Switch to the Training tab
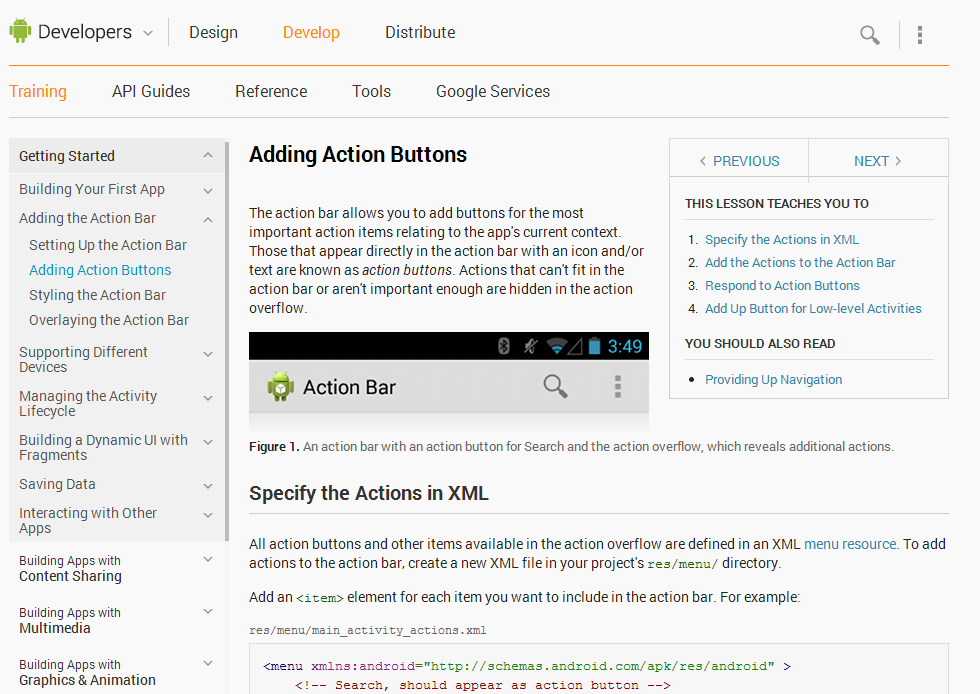 [38, 91]
